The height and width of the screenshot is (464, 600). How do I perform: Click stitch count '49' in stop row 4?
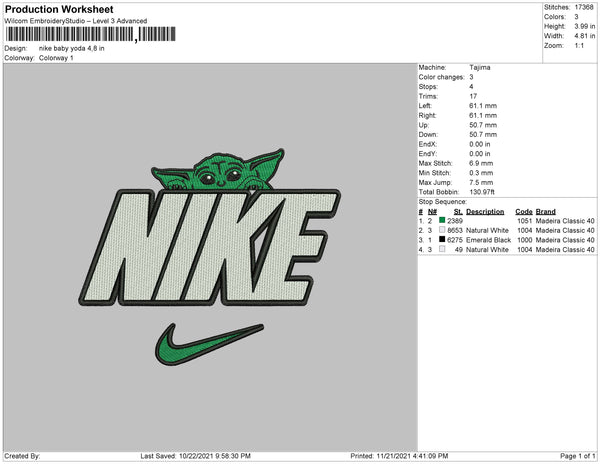(459, 250)
